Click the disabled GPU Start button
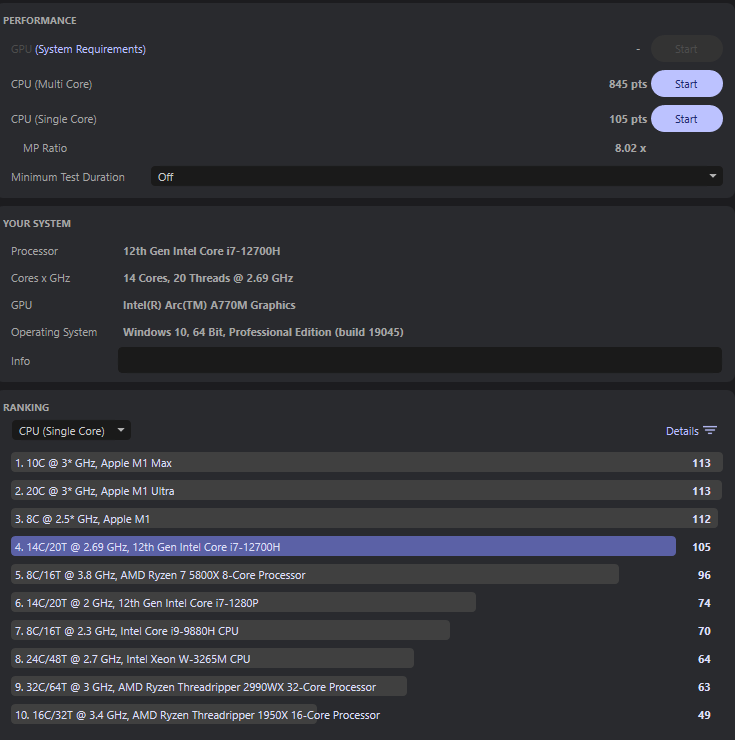Image resolution: width=735 pixels, height=740 pixels. tap(686, 49)
